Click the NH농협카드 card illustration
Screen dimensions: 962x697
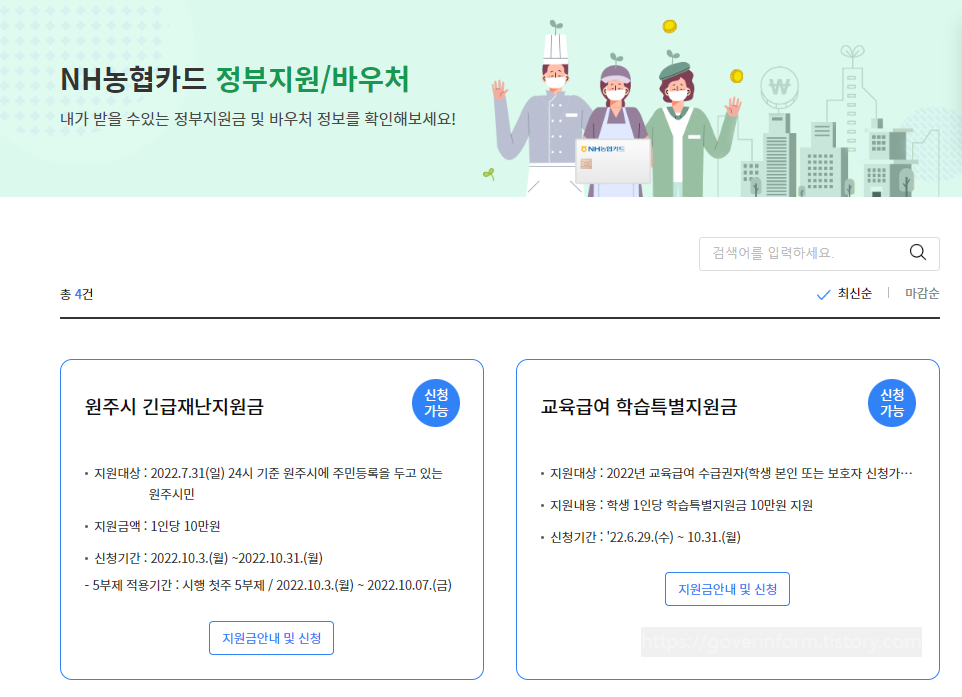click(x=613, y=161)
